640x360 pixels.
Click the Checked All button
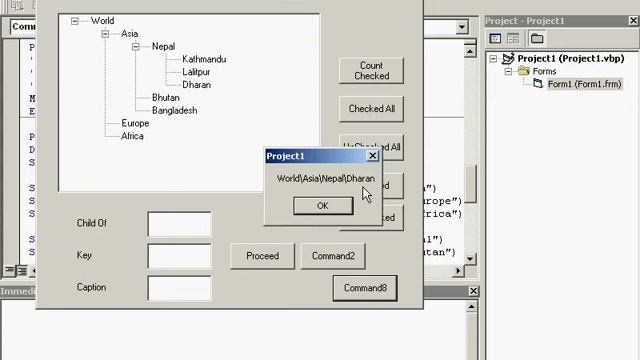(371, 109)
